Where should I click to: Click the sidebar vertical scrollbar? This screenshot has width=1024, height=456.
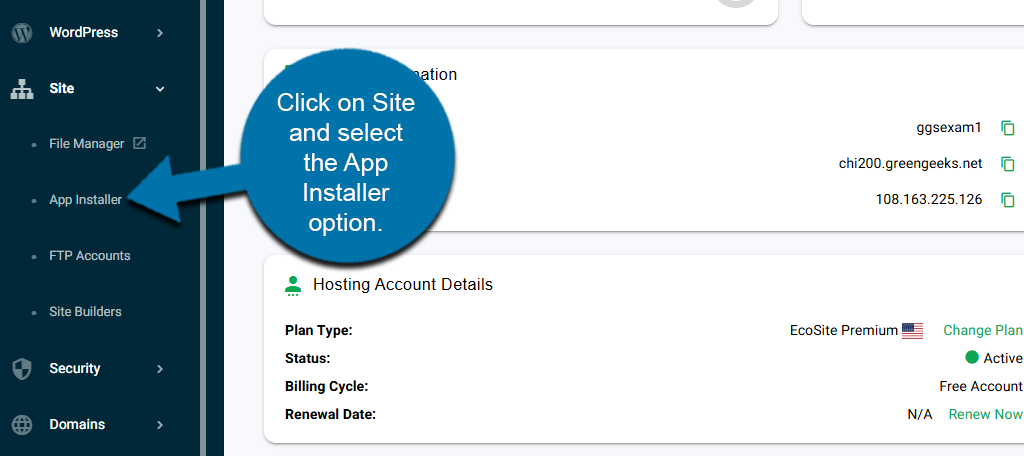click(x=203, y=228)
